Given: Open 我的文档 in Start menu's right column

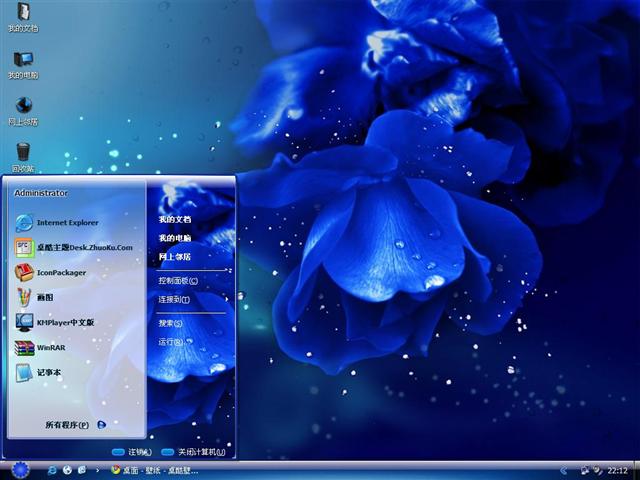Looking at the screenshot, I should (x=174, y=219).
